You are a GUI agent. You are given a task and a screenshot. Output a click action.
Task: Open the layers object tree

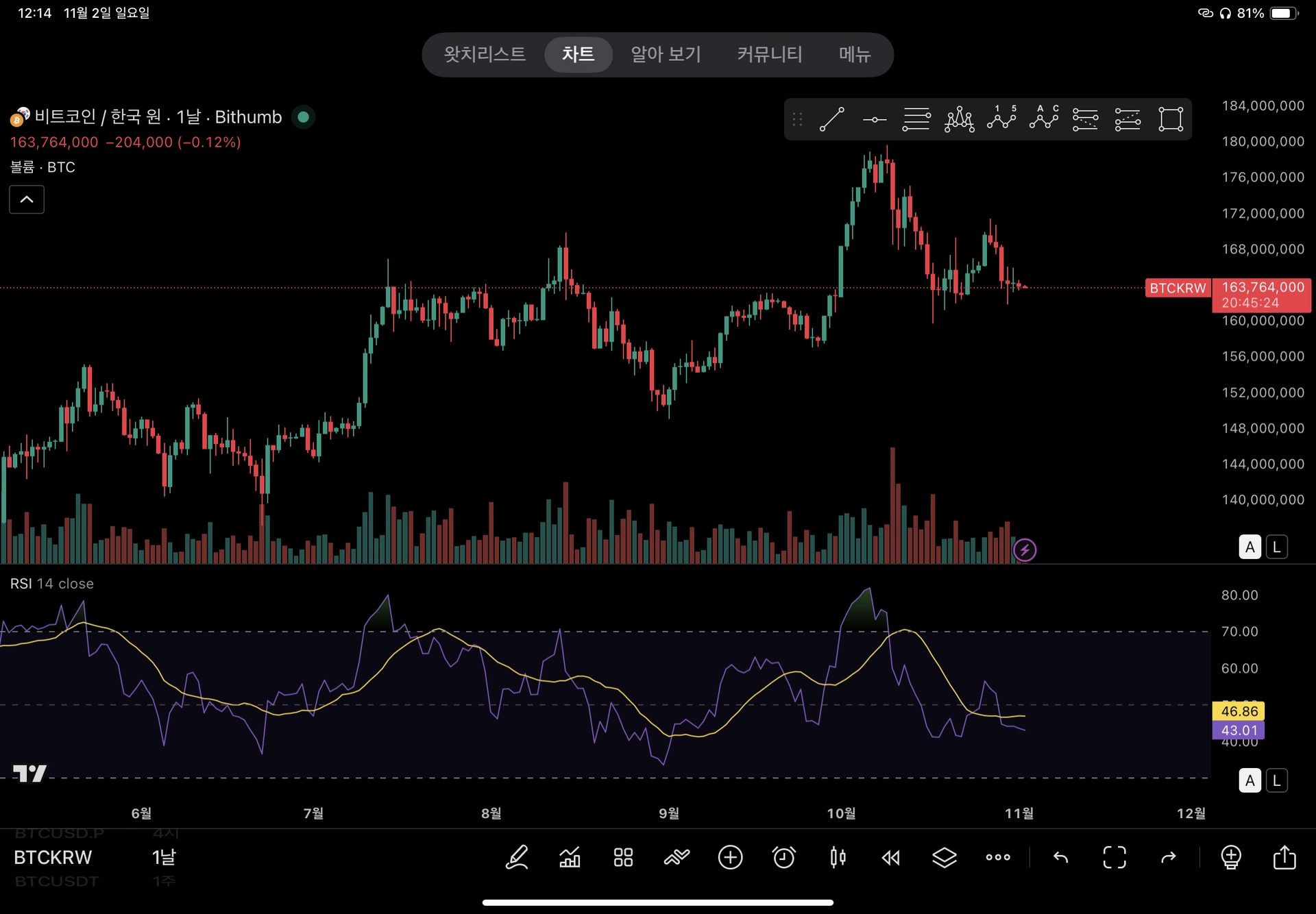(x=944, y=857)
